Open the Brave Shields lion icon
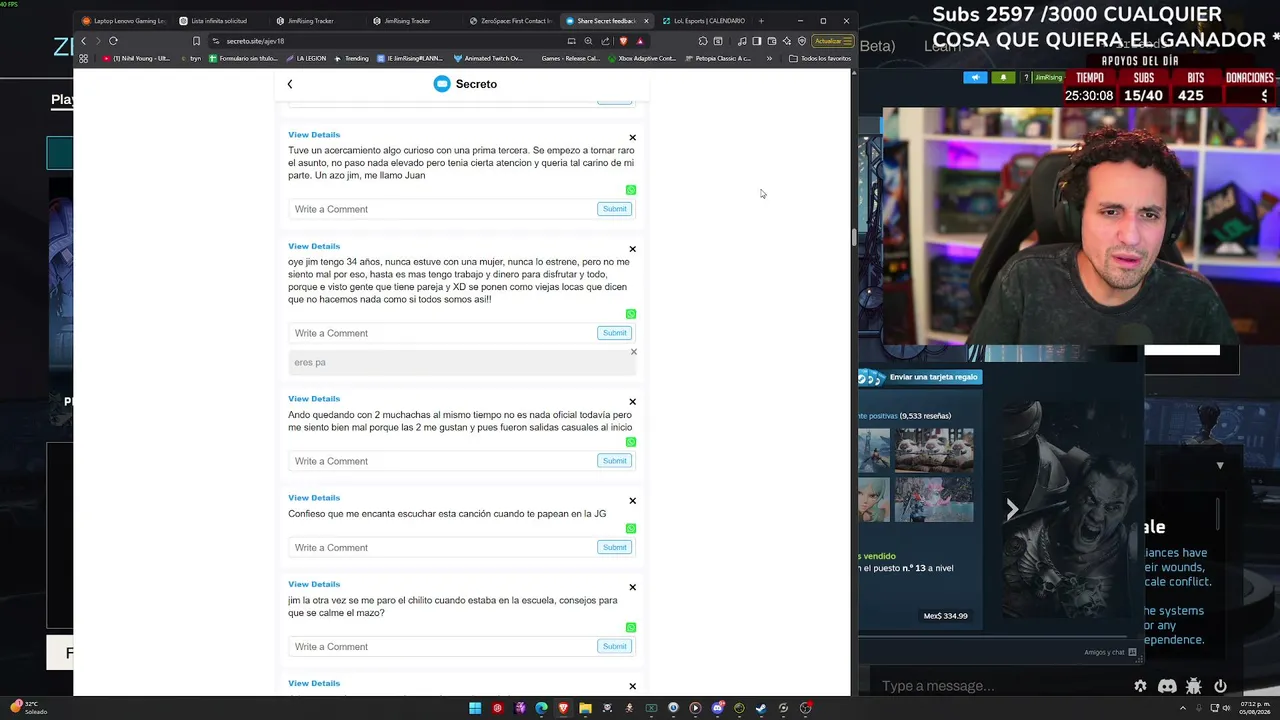 623,41
